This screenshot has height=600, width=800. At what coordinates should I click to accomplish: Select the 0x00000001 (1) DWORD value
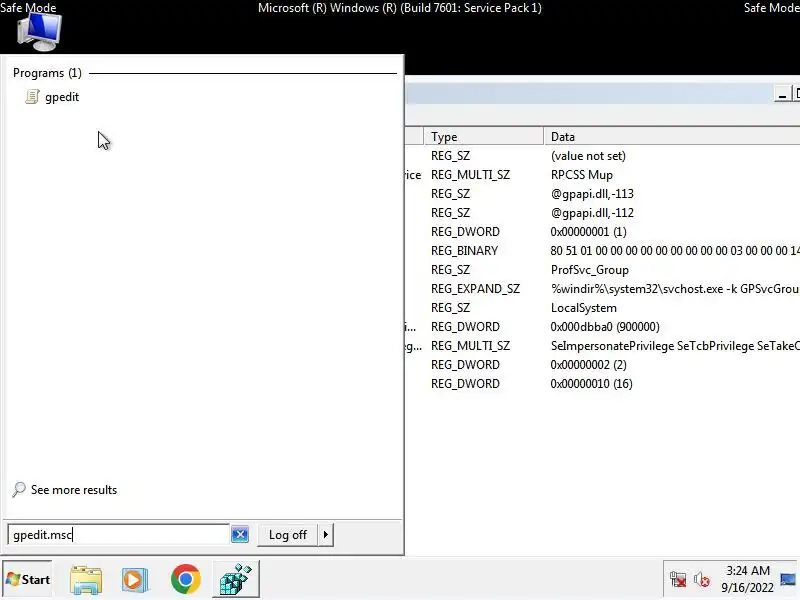coord(588,232)
